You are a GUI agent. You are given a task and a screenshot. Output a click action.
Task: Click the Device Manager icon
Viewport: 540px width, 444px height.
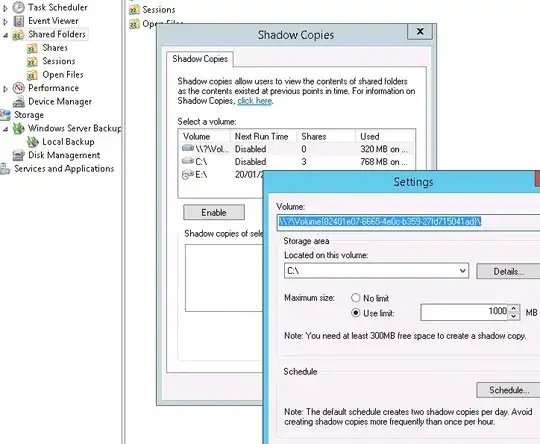tap(19, 102)
